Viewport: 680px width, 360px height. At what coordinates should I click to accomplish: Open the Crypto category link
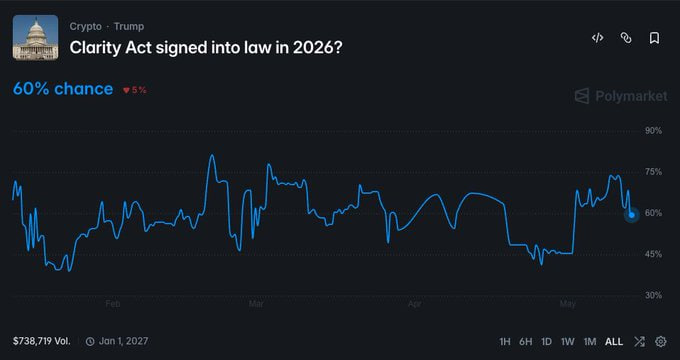tap(85, 26)
